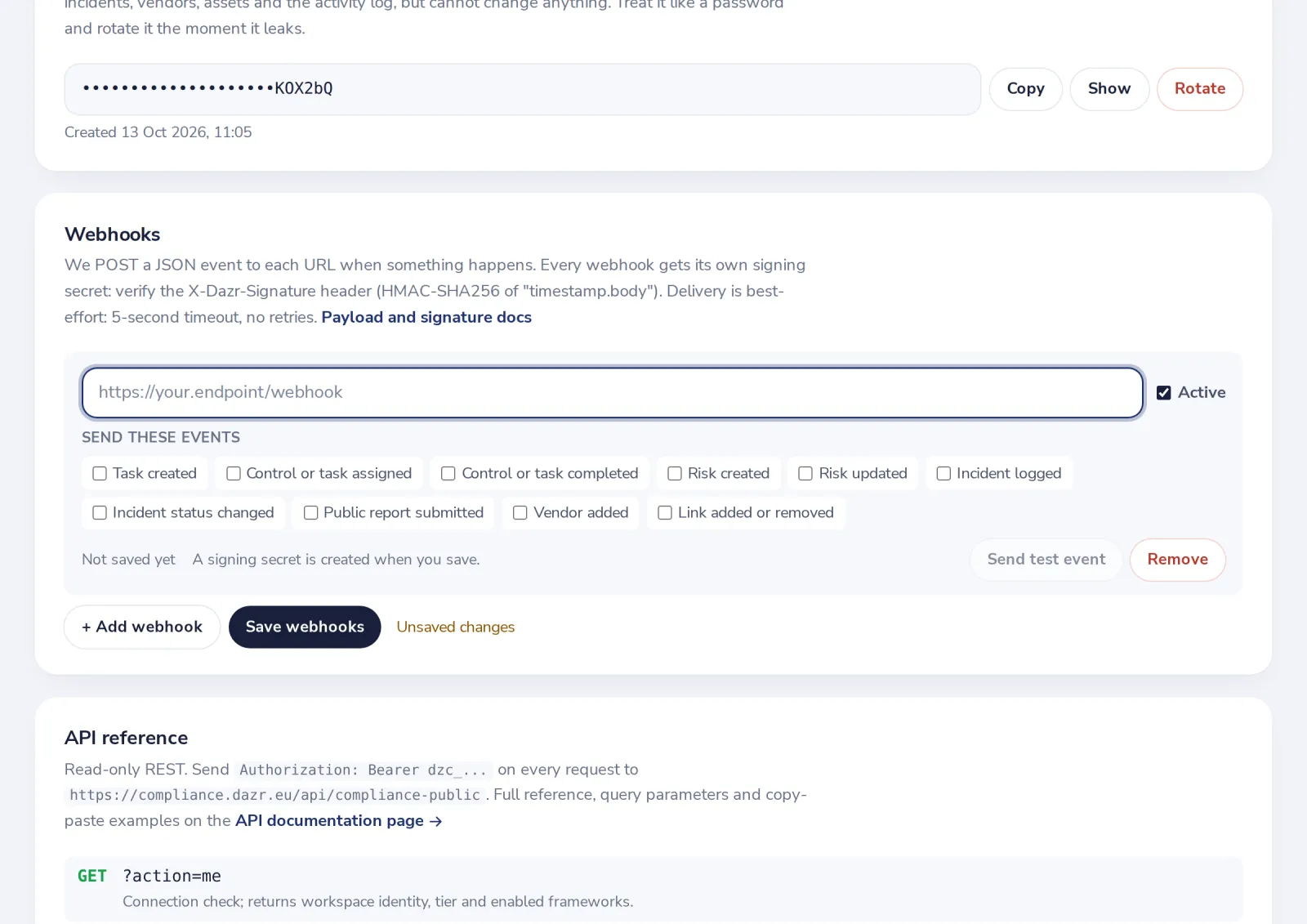Screen dimensions: 1307x924
Task: Uncheck the Active checkbox
Action: click(x=1164, y=393)
